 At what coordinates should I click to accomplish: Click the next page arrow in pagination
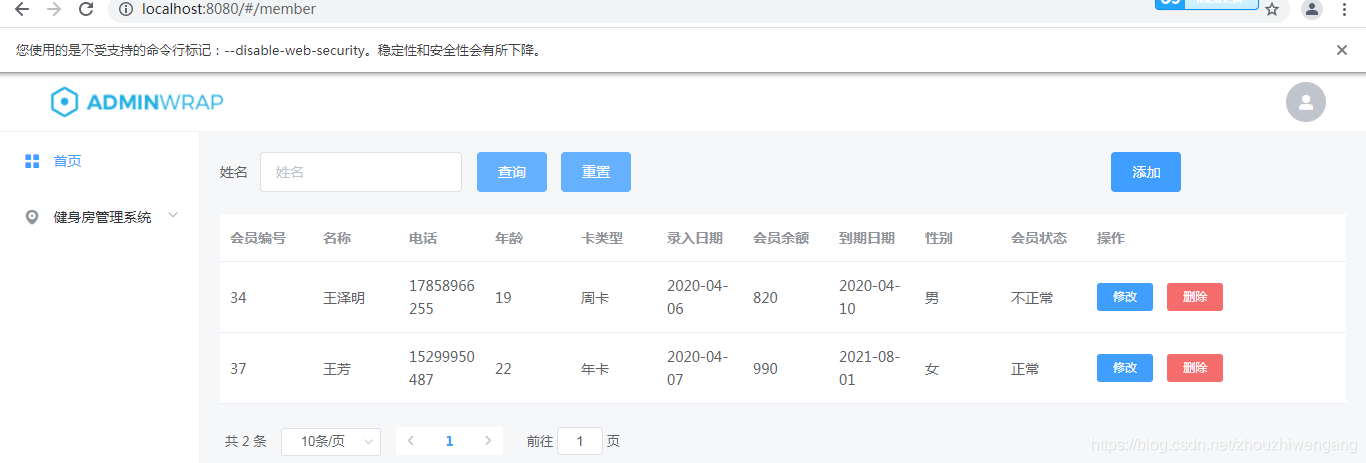coord(488,441)
